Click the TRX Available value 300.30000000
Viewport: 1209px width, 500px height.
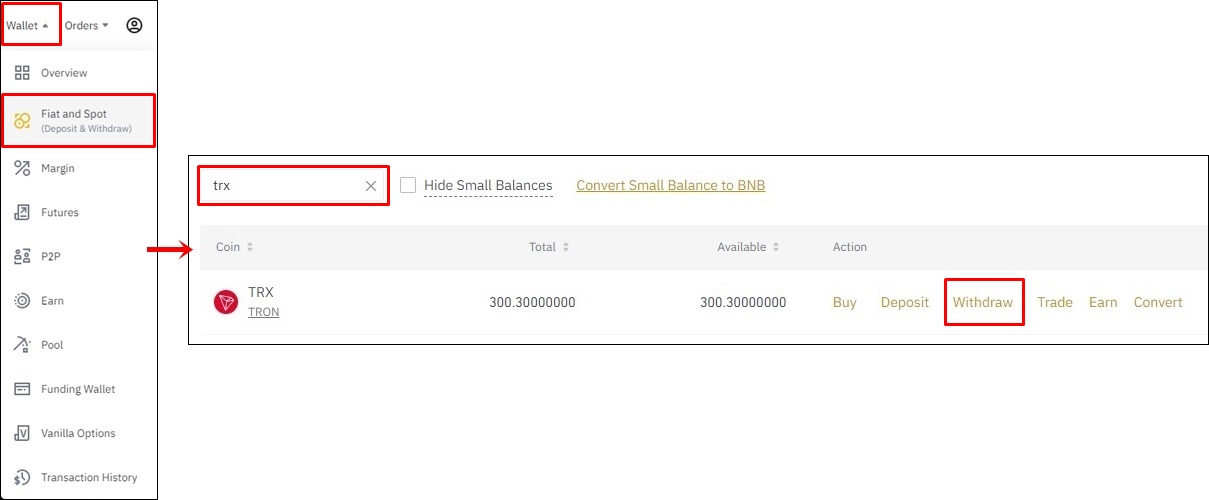coord(743,302)
